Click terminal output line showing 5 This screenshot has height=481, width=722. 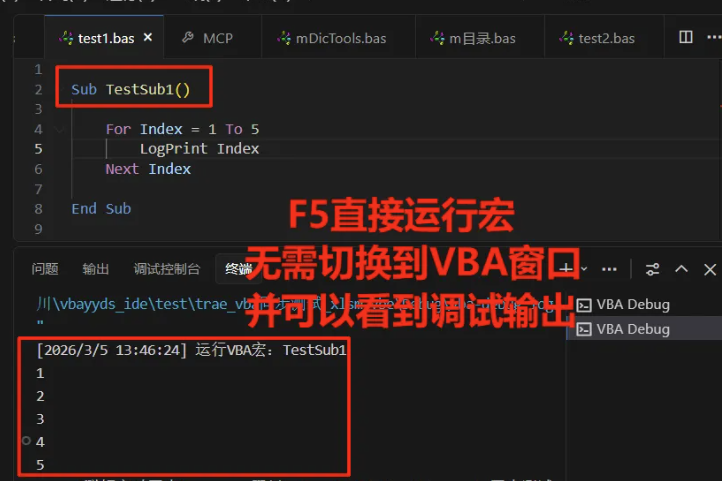[40, 464]
